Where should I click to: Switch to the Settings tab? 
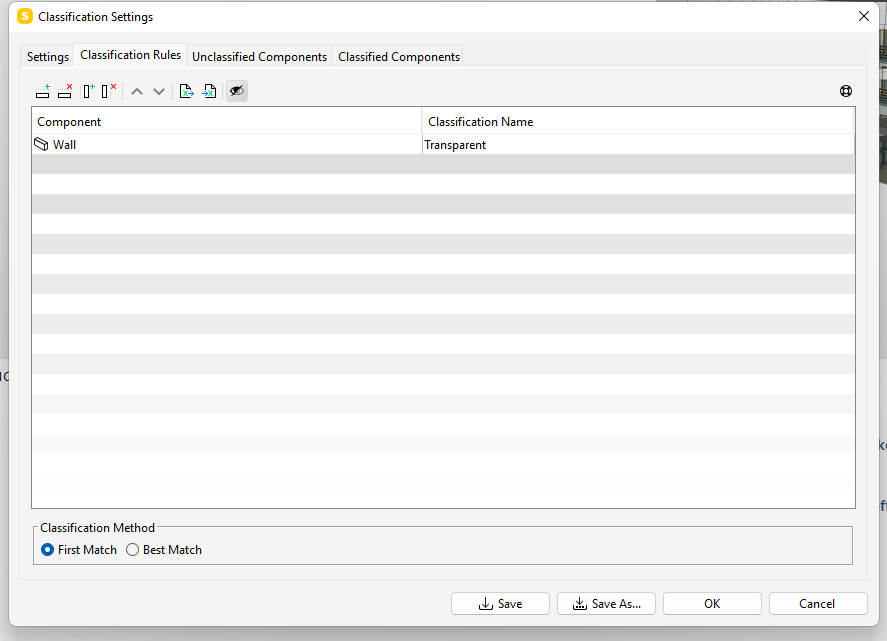(x=48, y=57)
